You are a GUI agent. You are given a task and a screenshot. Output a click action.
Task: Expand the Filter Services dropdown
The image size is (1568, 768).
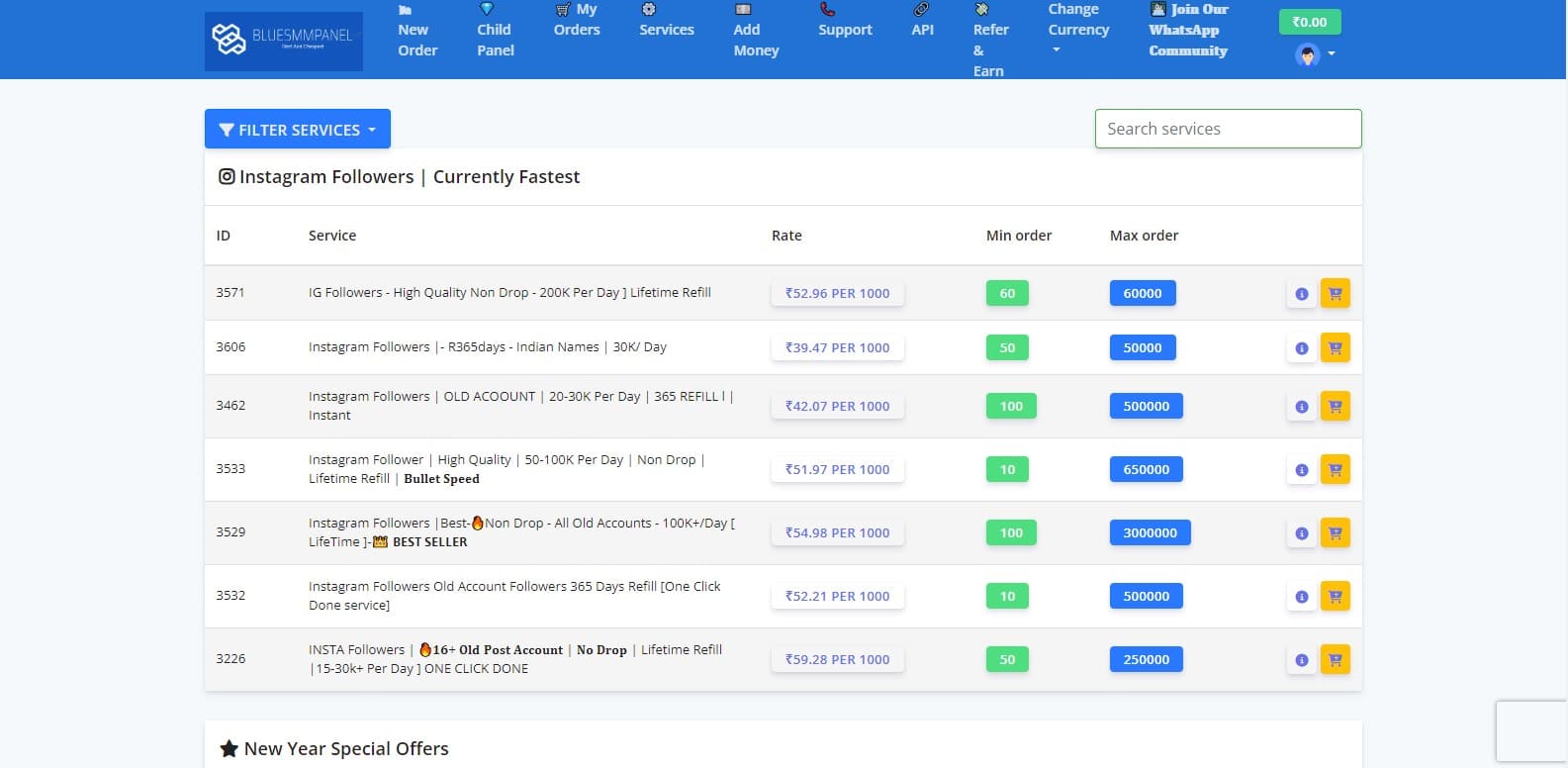297,130
